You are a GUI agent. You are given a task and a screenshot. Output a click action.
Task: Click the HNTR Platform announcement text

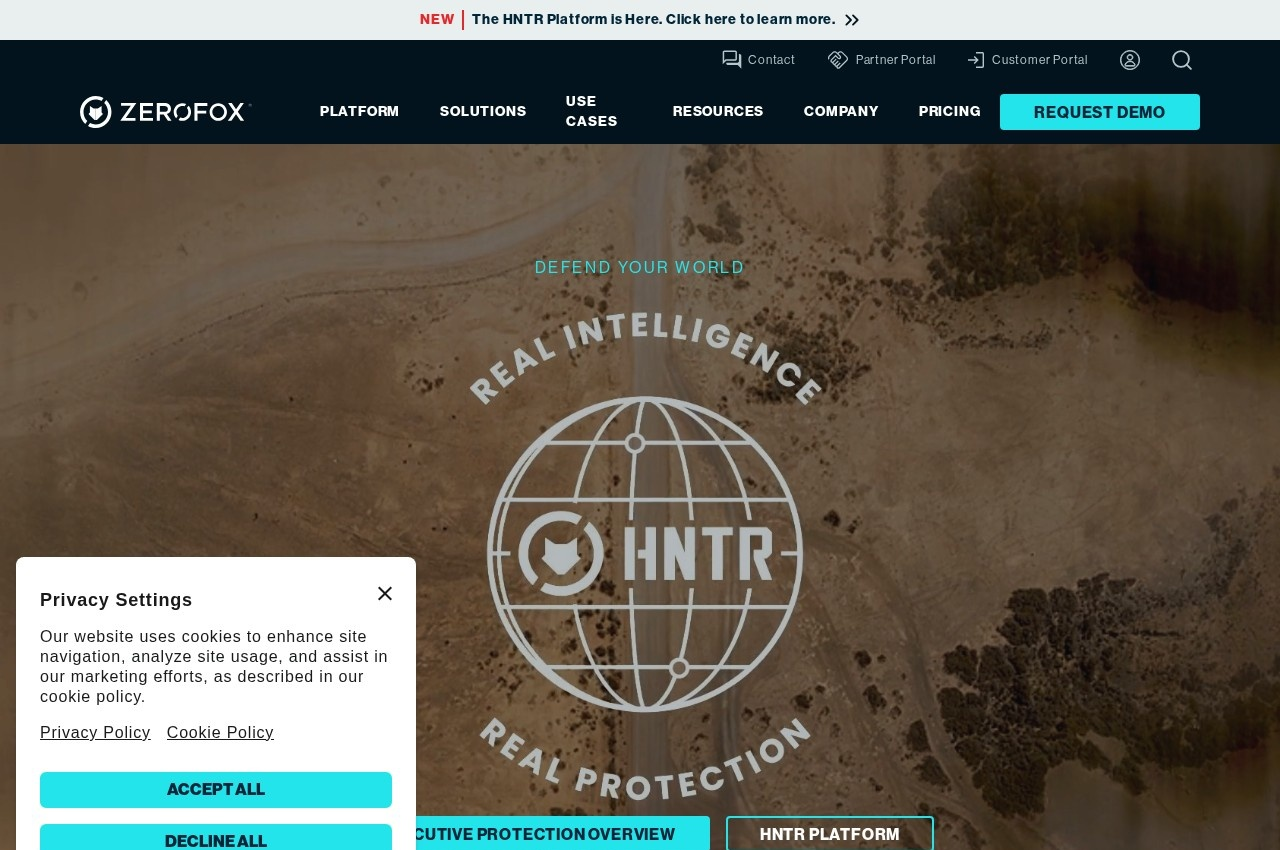(654, 20)
